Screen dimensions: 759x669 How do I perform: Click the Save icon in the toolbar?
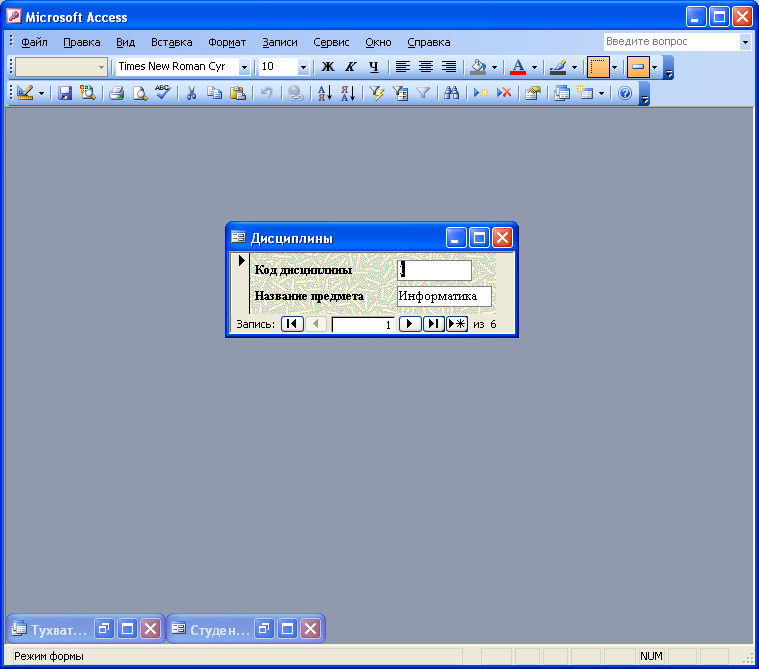[65, 92]
